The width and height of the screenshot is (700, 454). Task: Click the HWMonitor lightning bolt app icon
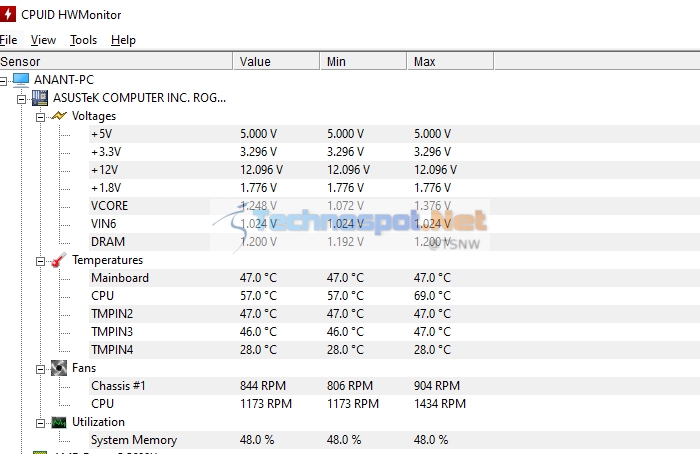click(7, 14)
